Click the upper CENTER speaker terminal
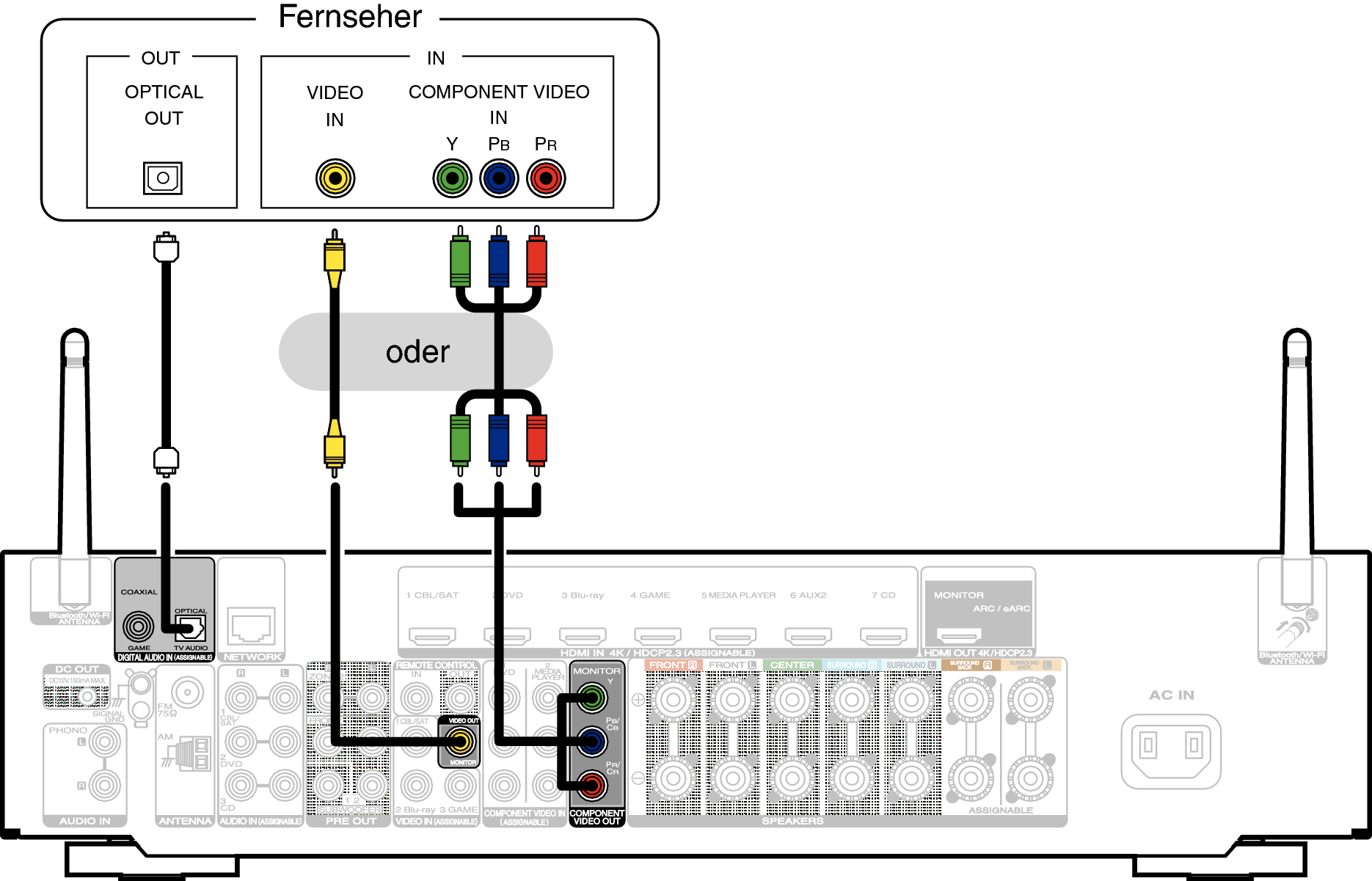The height and width of the screenshot is (881, 1372). point(792,700)
